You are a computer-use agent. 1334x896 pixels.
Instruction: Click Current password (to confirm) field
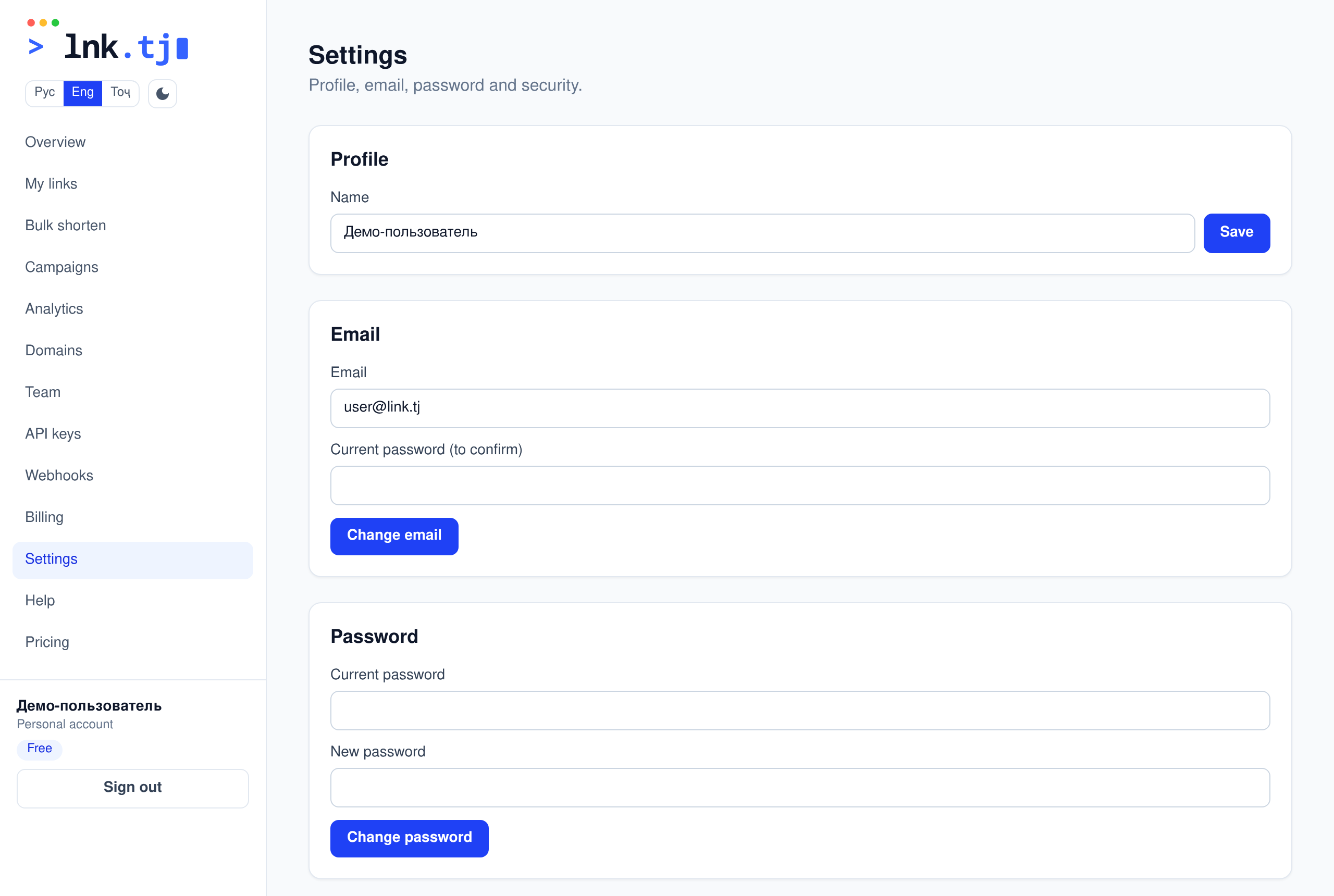(x=800, y=485)
